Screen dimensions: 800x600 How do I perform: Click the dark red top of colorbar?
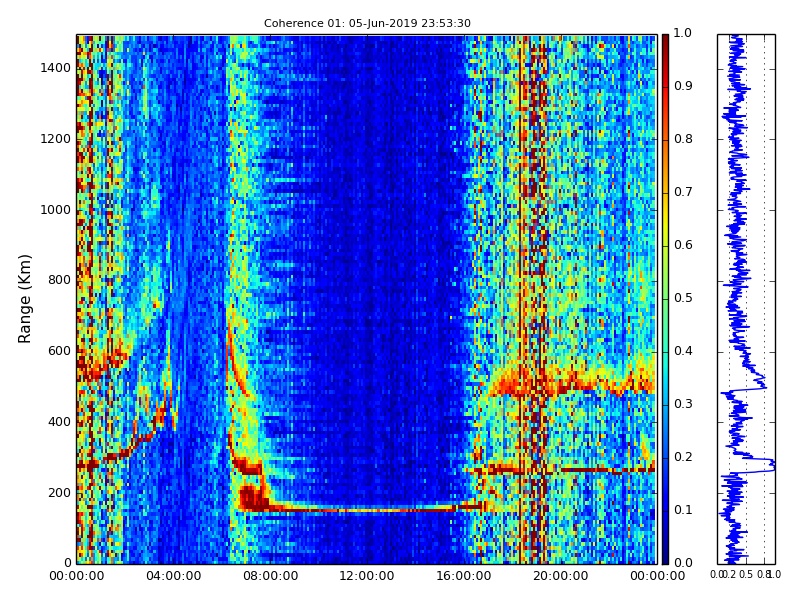665,46
